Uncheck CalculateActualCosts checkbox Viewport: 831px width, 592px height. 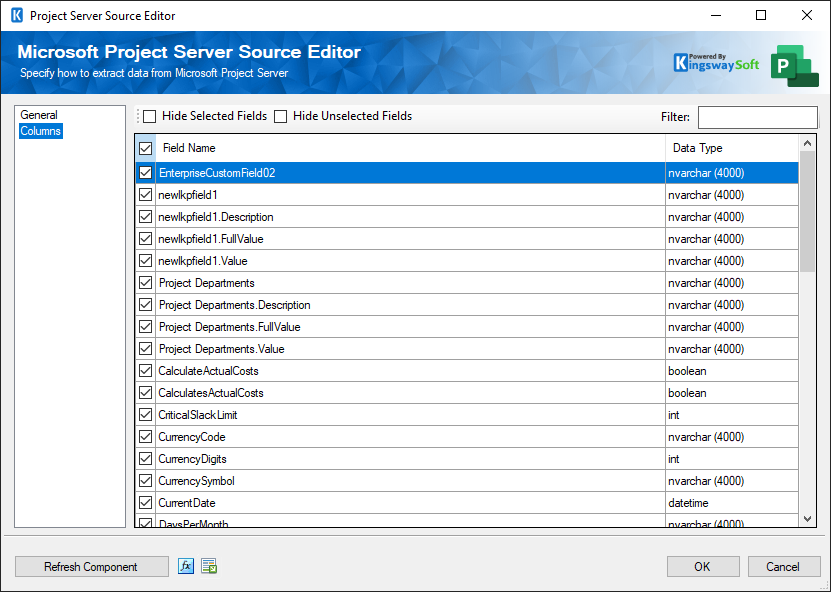tap(145, 371)
